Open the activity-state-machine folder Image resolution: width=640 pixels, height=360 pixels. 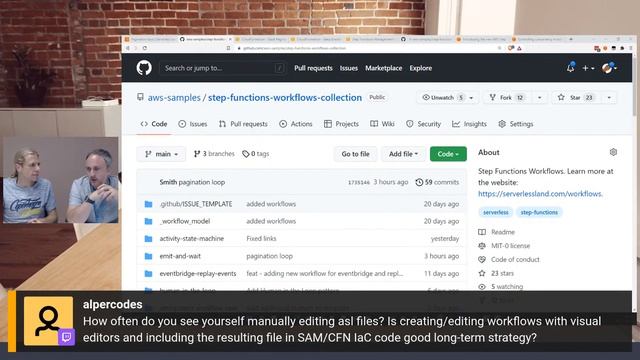(191, 239)
